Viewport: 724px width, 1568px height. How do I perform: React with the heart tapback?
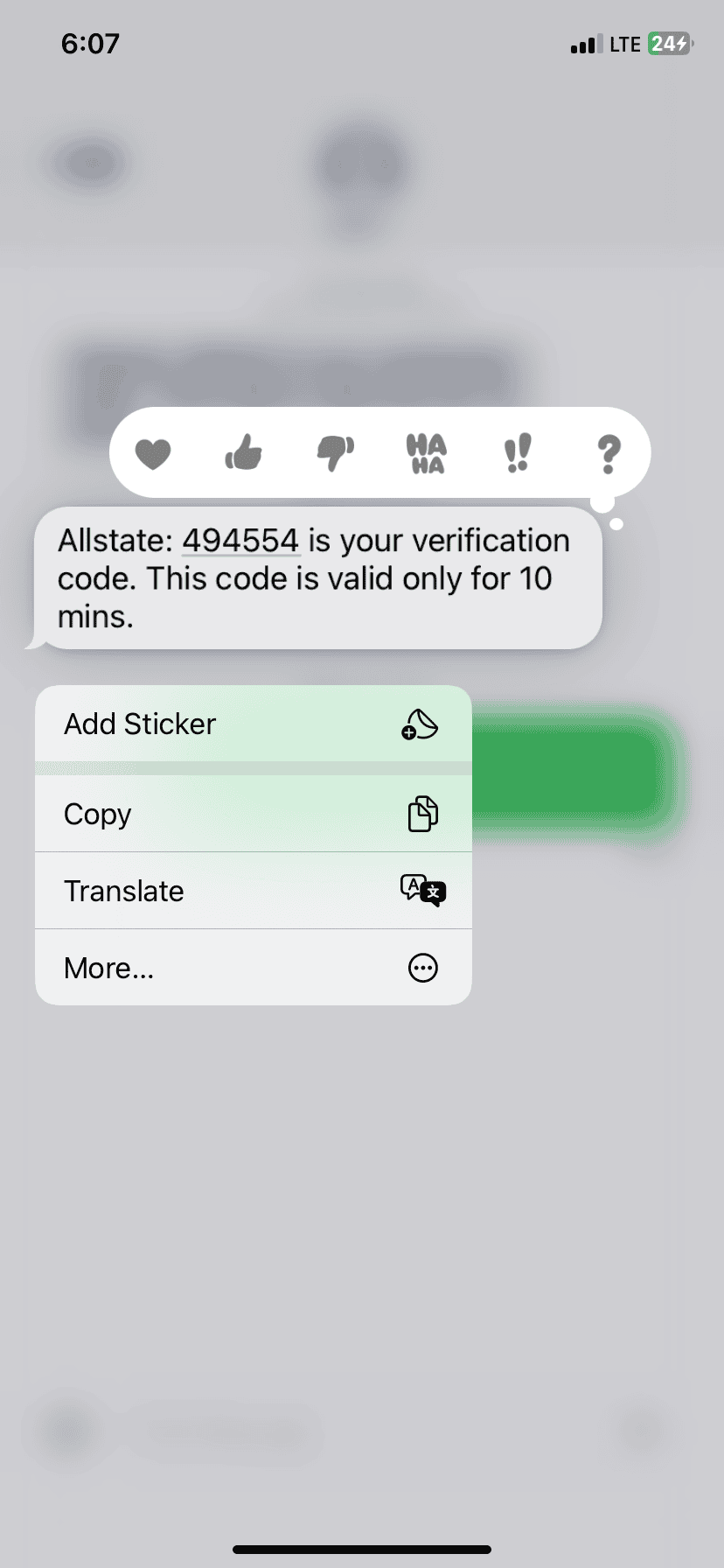coord(152,454)
